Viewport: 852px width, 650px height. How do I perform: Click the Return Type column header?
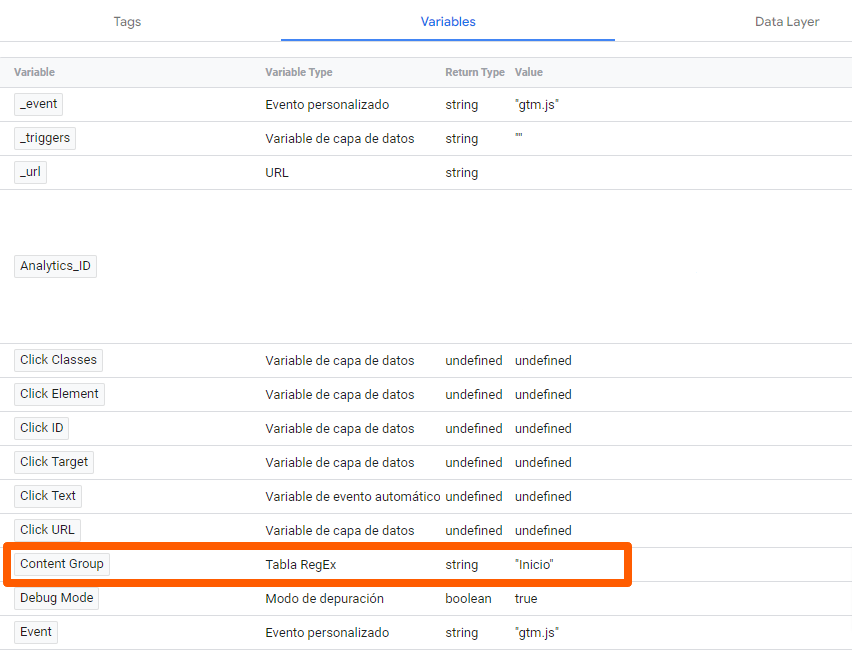(x=475, y=72)
